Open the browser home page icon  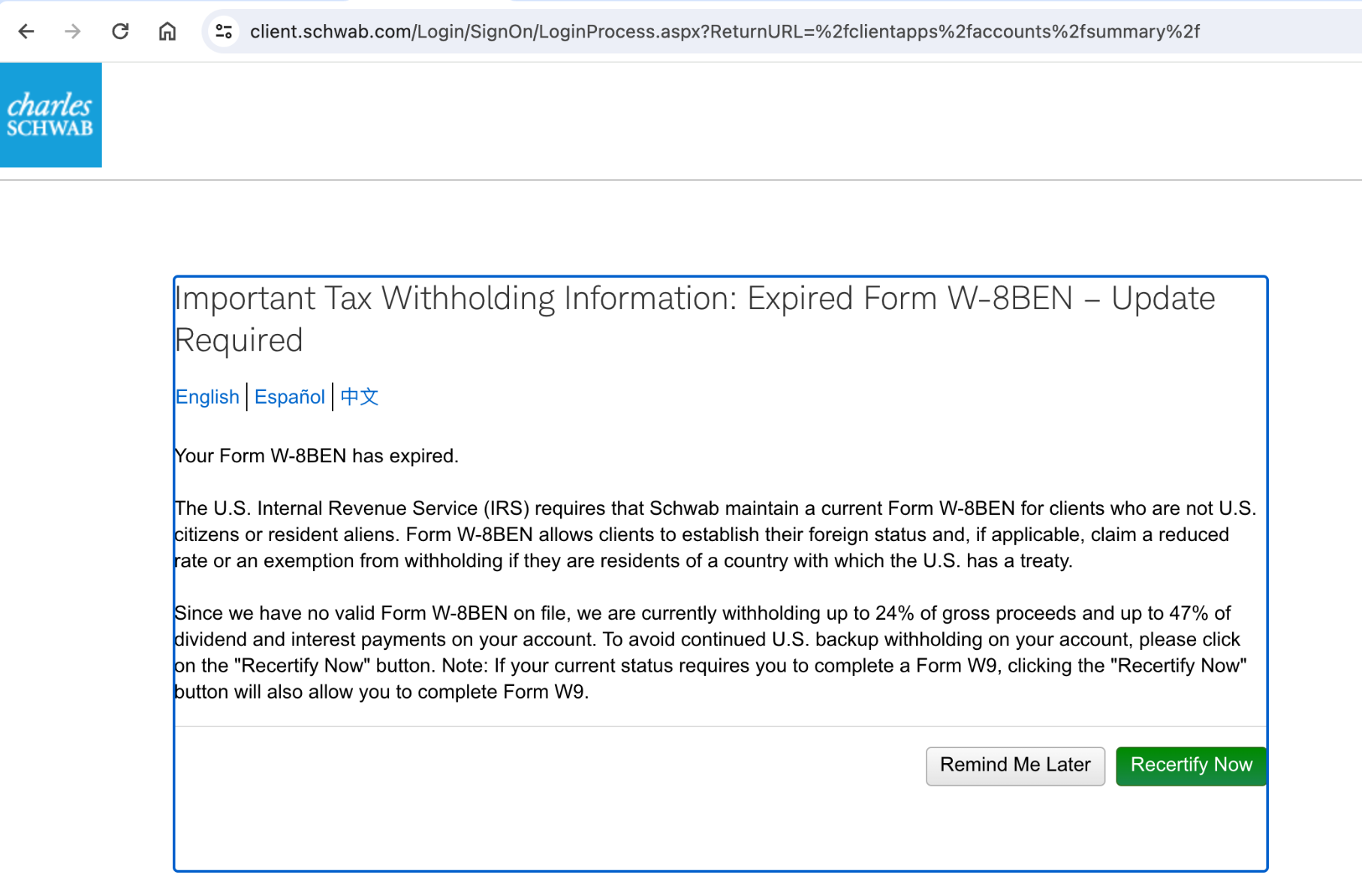tap(167, 32)
